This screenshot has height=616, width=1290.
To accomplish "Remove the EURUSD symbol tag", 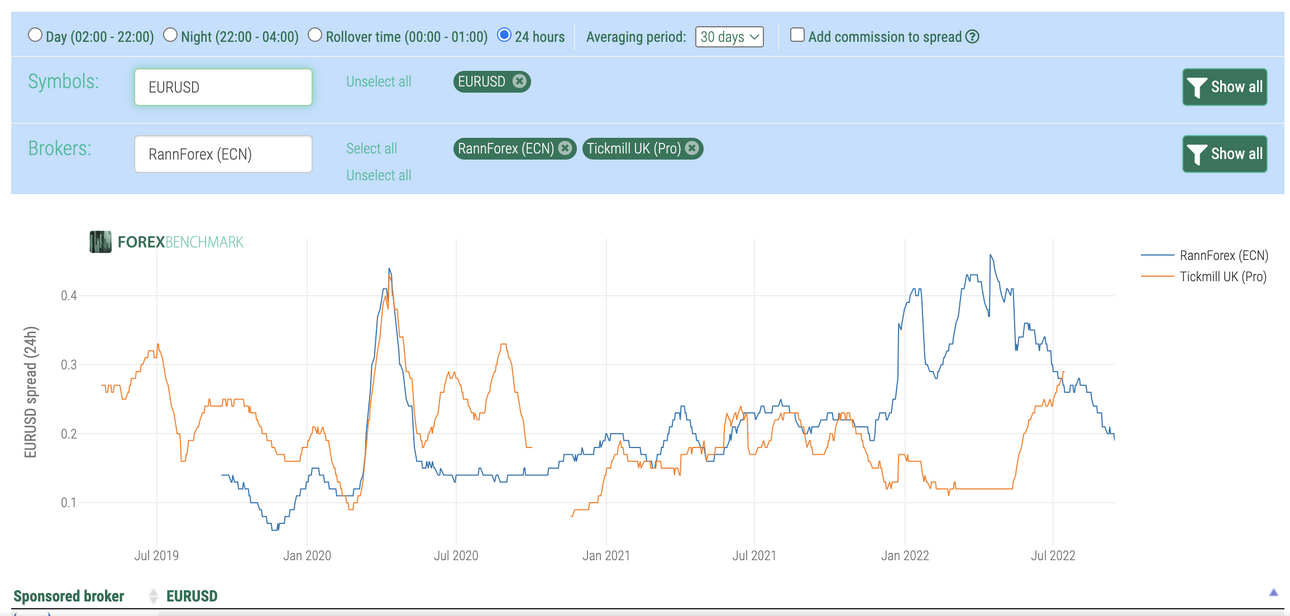I will 519,81.
